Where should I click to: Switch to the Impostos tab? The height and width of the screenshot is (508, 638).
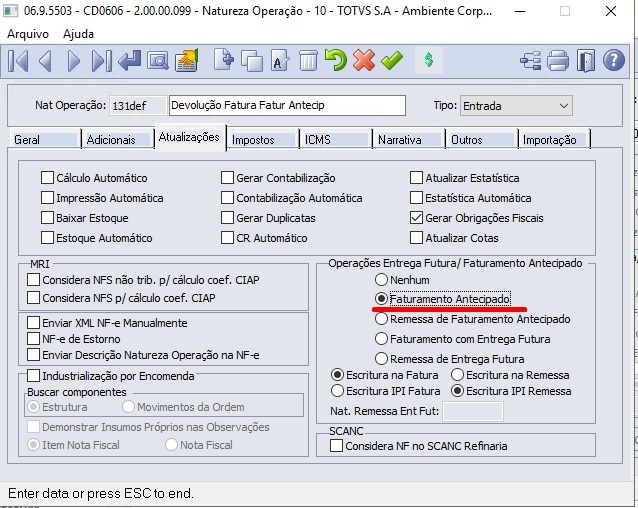tap(263, 140)
